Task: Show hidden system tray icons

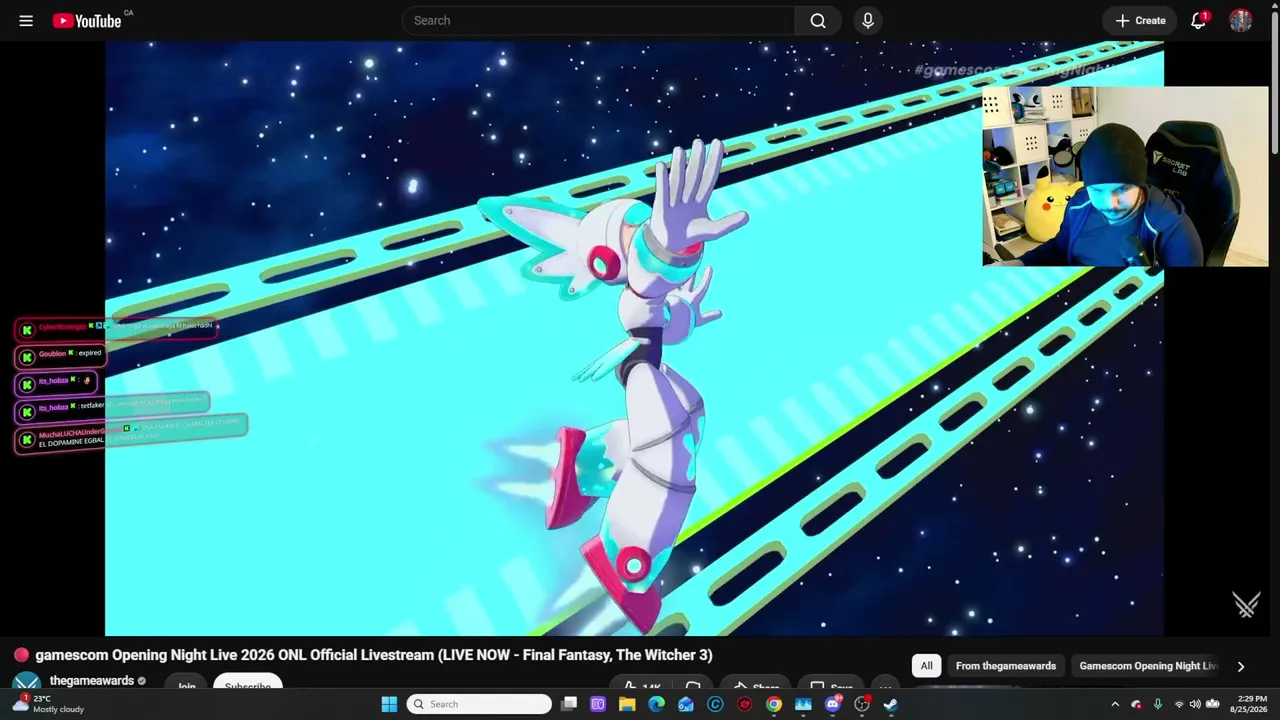Action: coord(1115,704)
